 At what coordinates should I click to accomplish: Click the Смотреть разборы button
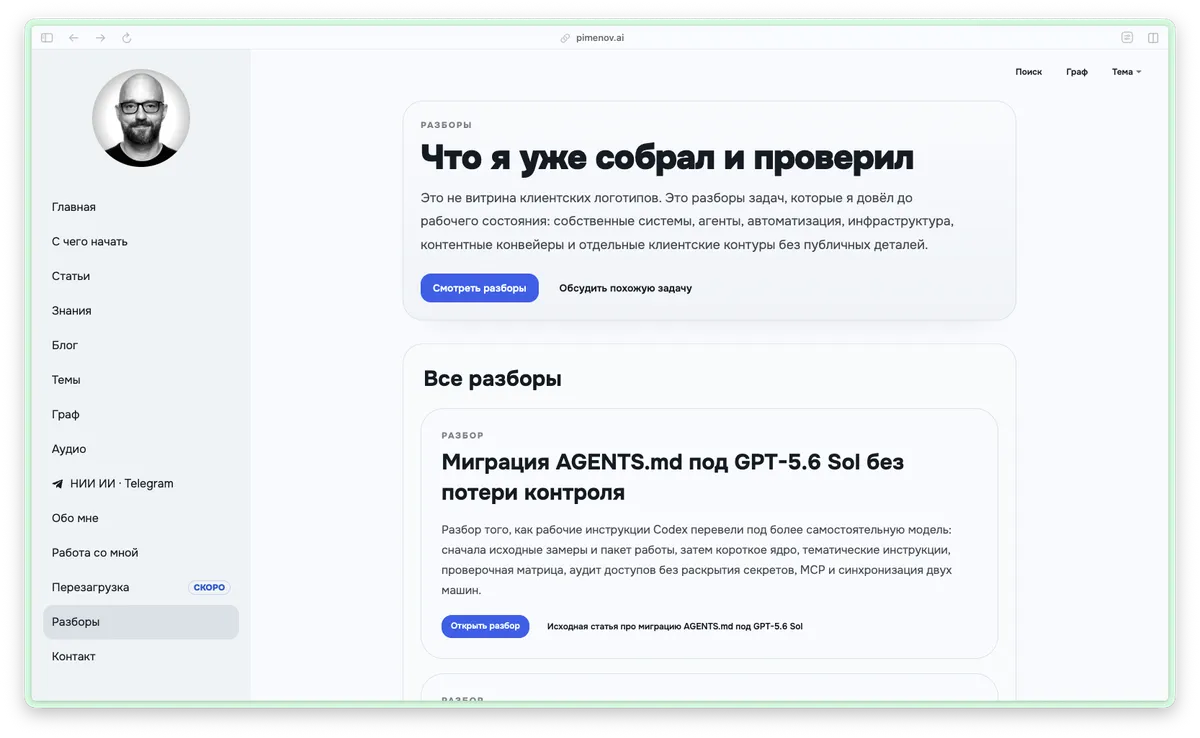pyautogui.click(x=479, y=288)
